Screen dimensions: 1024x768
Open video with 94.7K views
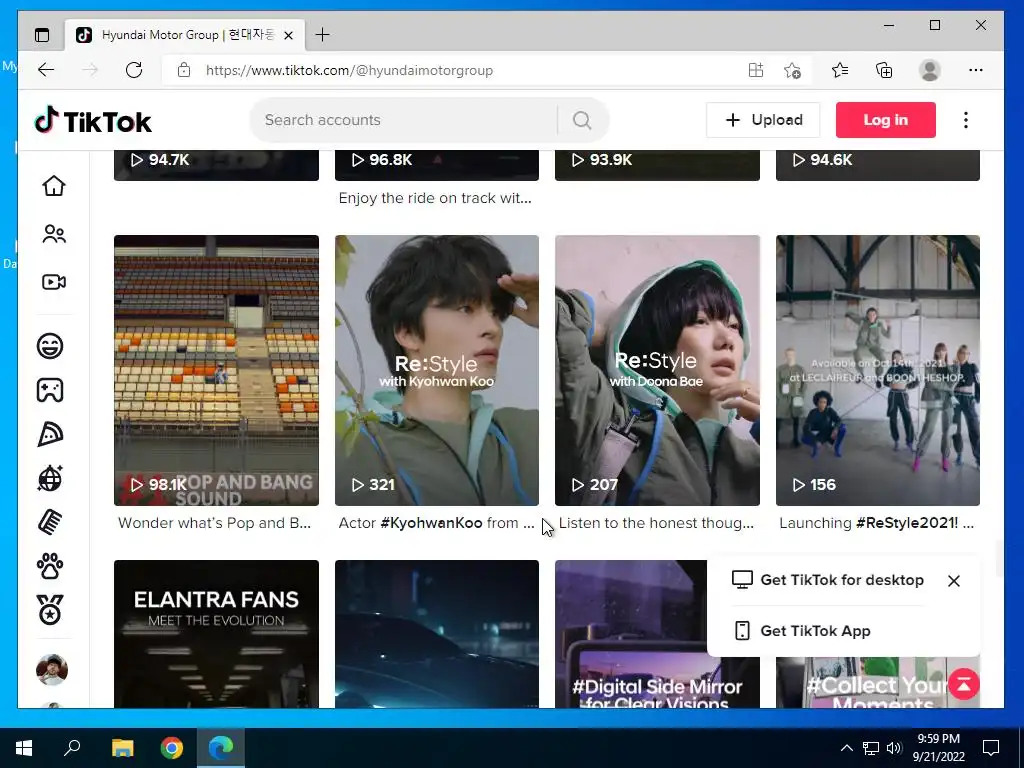point(216,165)
